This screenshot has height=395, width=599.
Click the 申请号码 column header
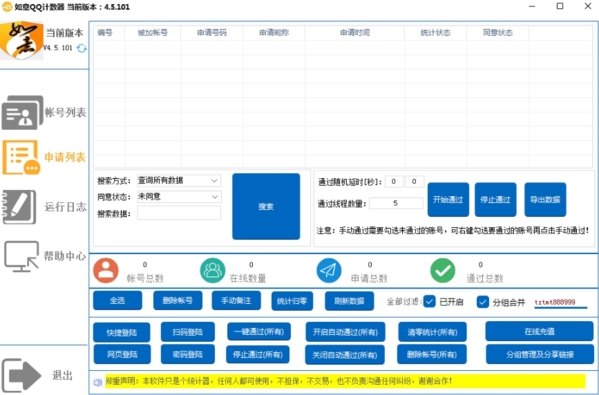click(x=212, y=33)
